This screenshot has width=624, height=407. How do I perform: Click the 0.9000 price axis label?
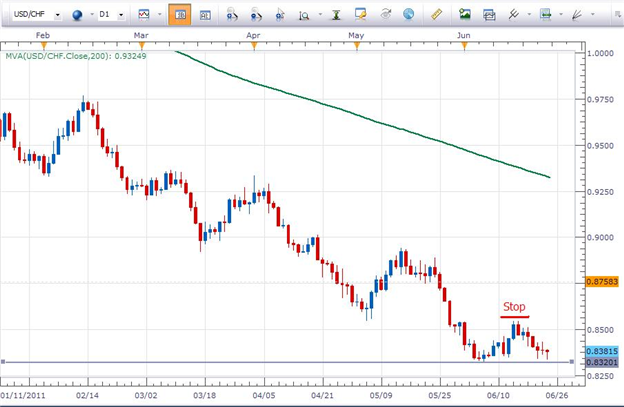click(x=601, y=238)
